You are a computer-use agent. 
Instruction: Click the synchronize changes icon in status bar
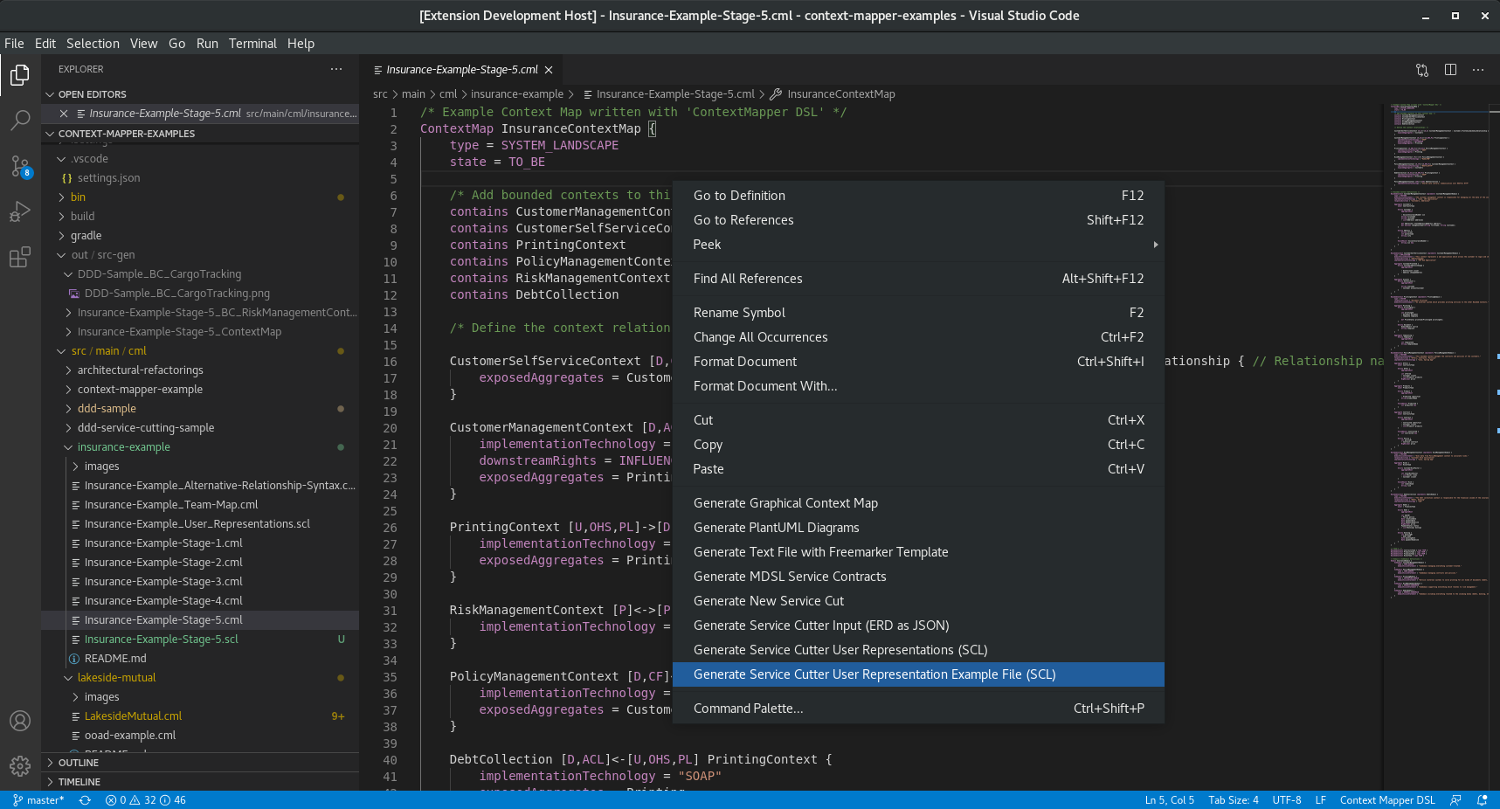pos(85,800)
